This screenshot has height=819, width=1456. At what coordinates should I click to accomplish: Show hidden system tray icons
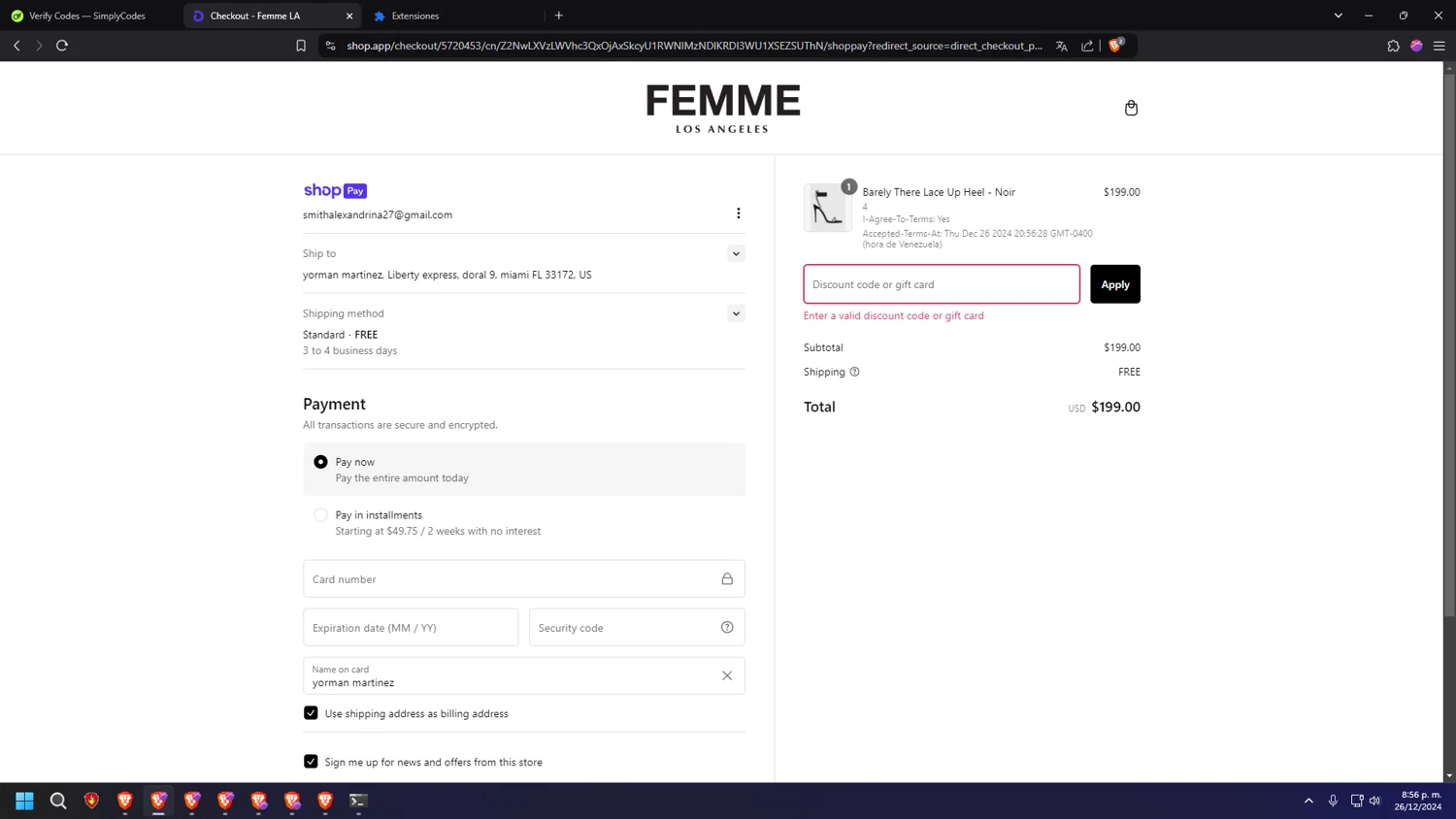(x=1308, y=801)
